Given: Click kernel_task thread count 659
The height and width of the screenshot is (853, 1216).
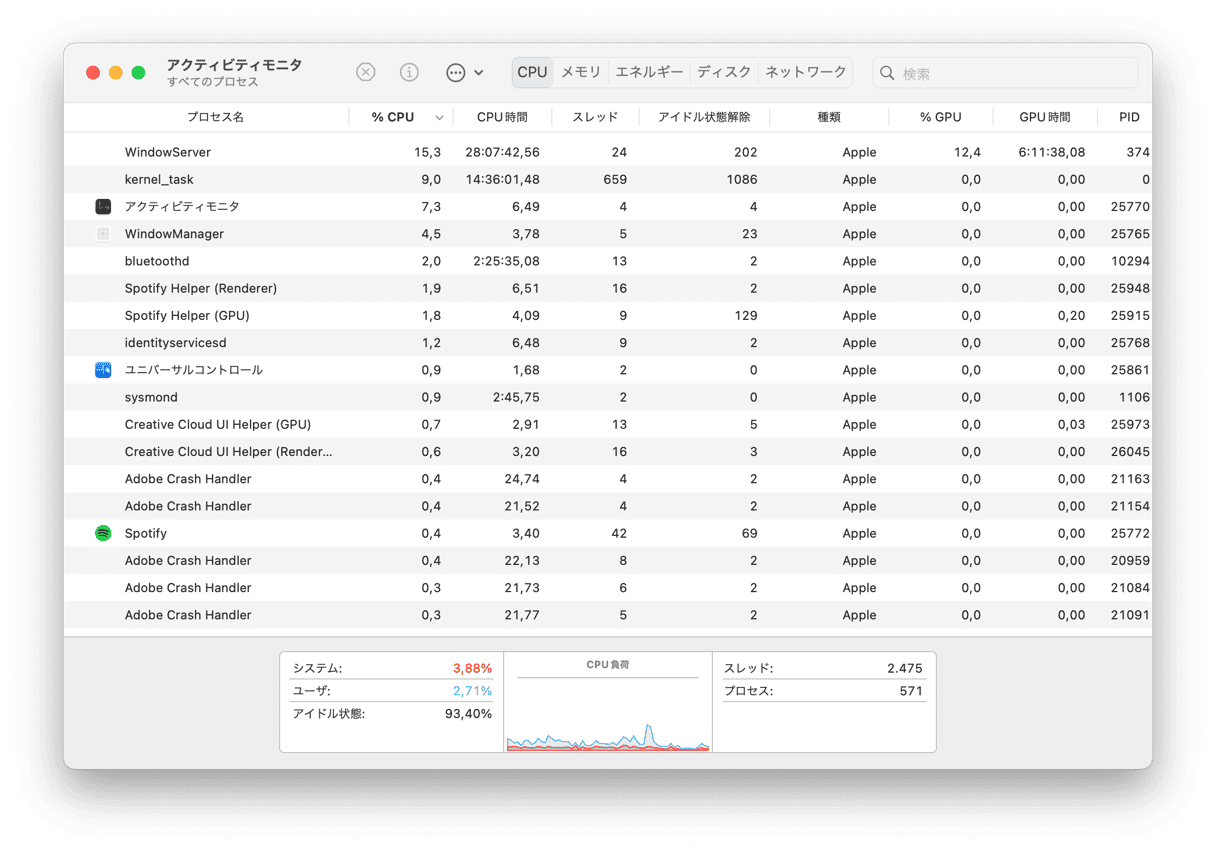Looking at the screenshot, I should pyautogui.click(x=615, y=180).
